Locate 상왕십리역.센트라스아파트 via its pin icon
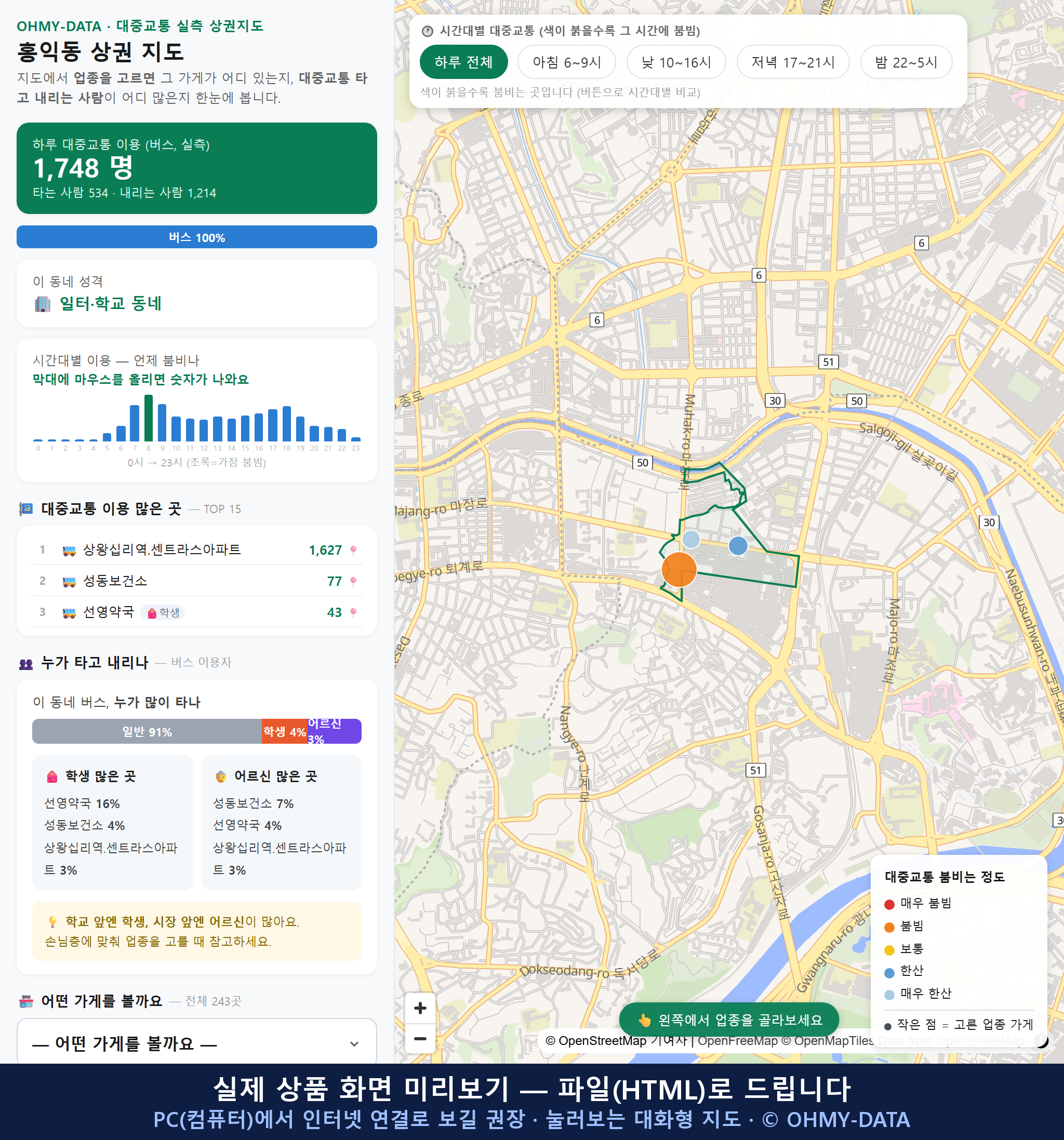The image size is (1064, 1140). [x=353, y=551]
